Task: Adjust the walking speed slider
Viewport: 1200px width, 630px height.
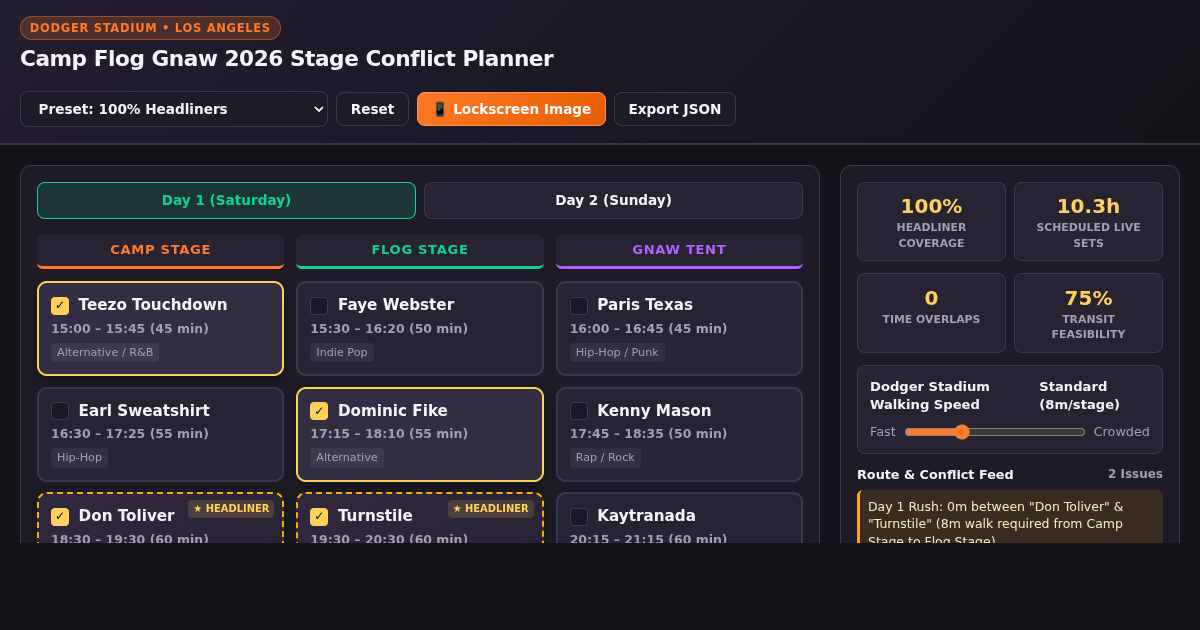Action: click(x=995, y=432)
